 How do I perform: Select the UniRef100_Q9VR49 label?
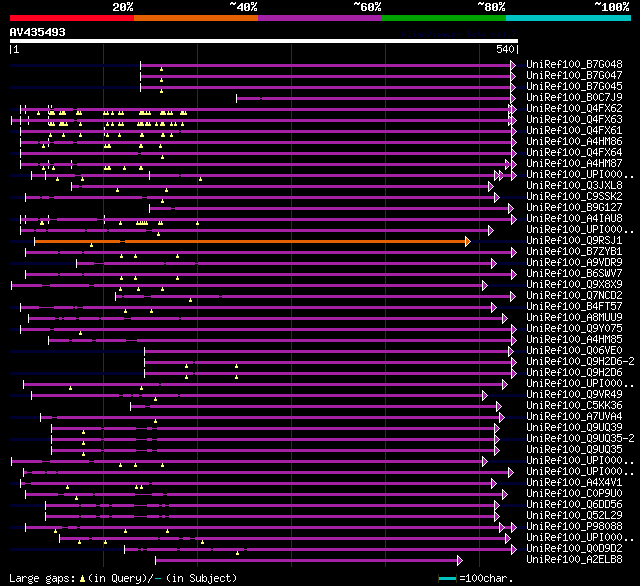coord(574,395)
